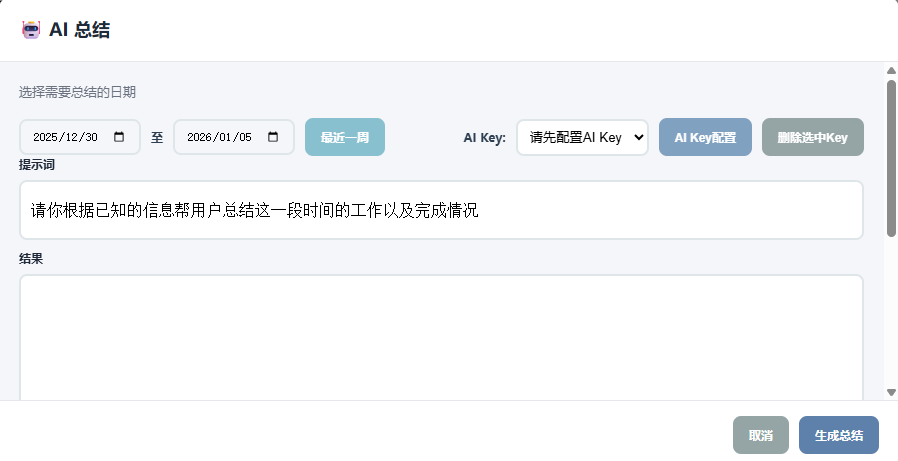The image size is (898, 461).
Task: Select the day in the end date field
Action: pyautogui.click(x=245, y=138)
